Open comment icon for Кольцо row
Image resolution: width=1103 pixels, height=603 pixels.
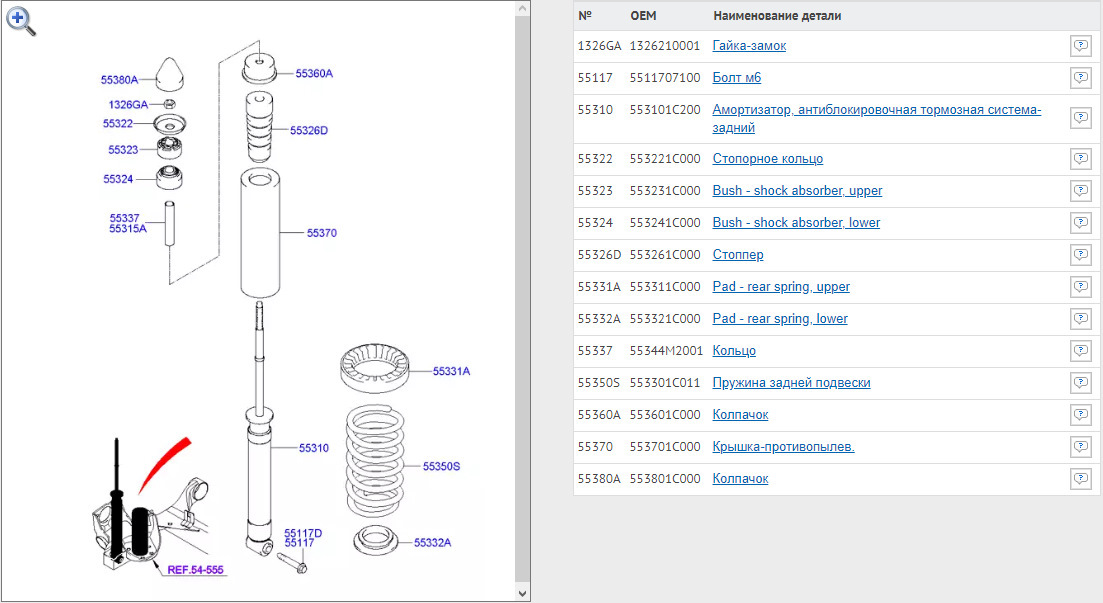[x=1080, y=351]
